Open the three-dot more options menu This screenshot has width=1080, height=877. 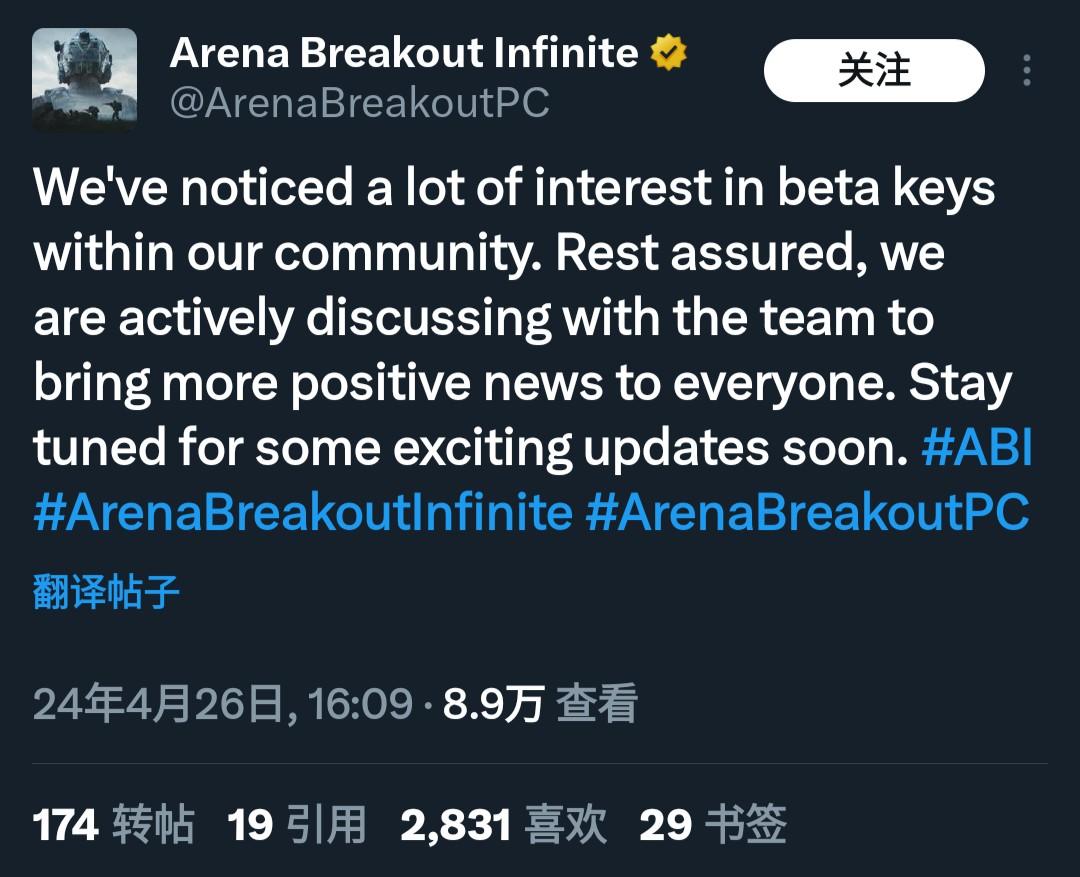tap(1026, 70)
